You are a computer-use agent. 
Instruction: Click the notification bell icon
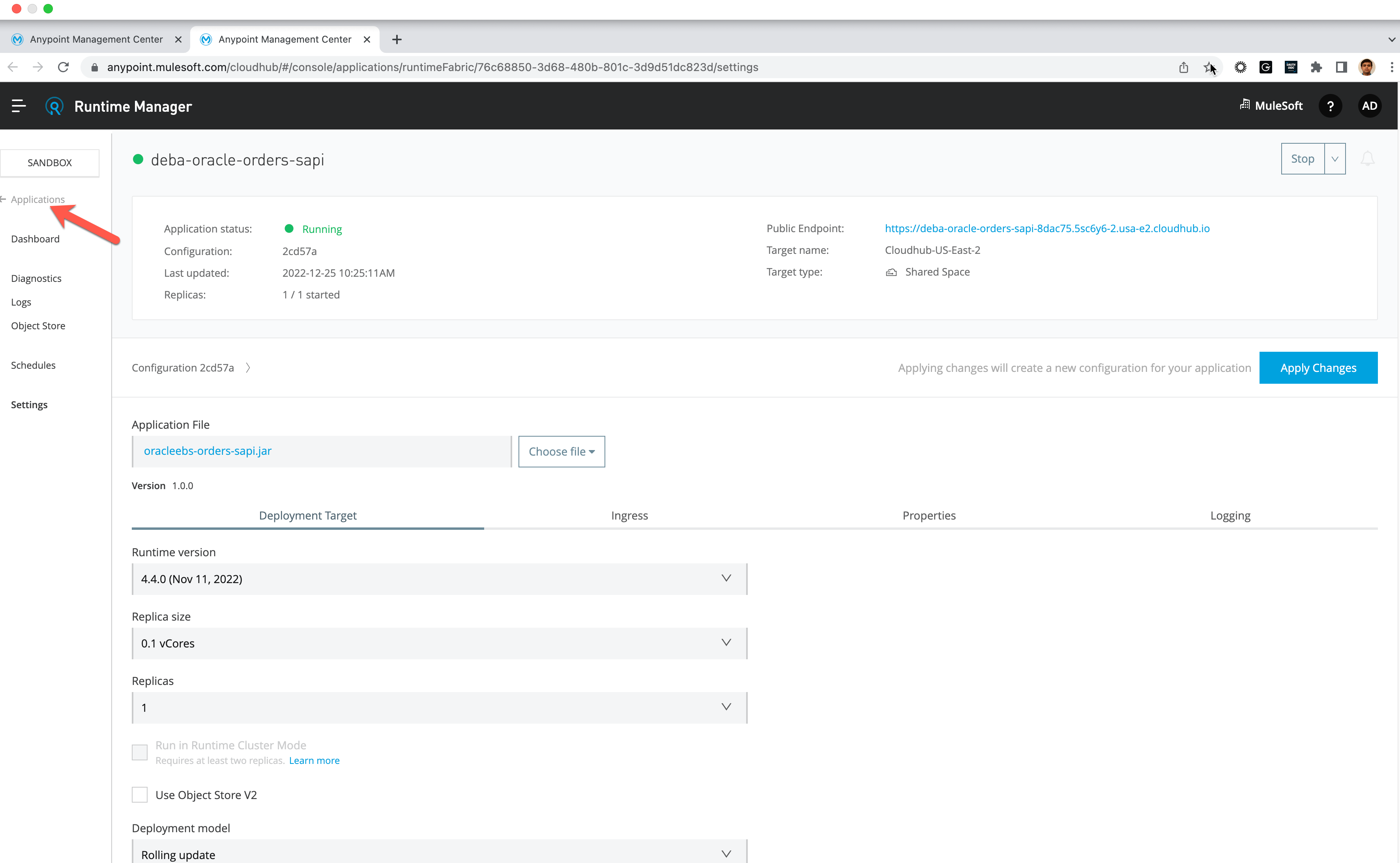coord(1368,159)
